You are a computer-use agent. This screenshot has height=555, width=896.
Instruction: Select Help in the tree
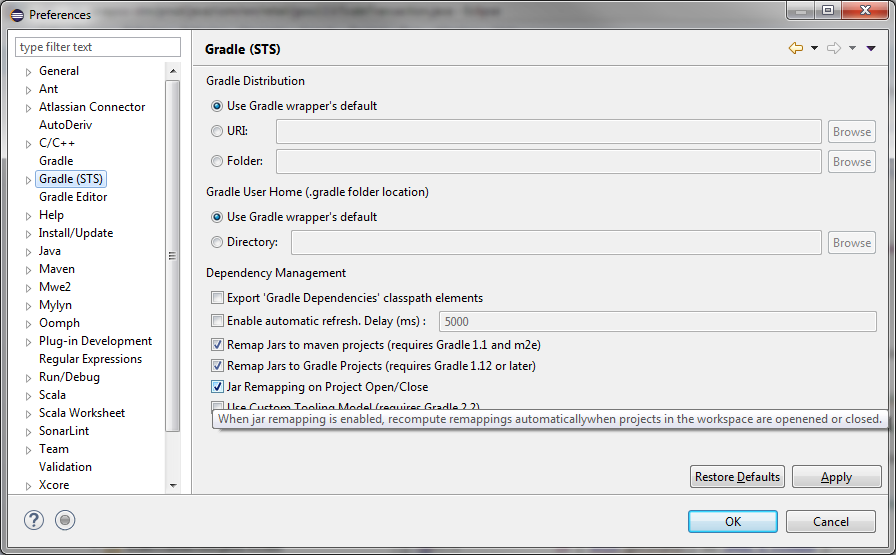(x=51, y=215)
